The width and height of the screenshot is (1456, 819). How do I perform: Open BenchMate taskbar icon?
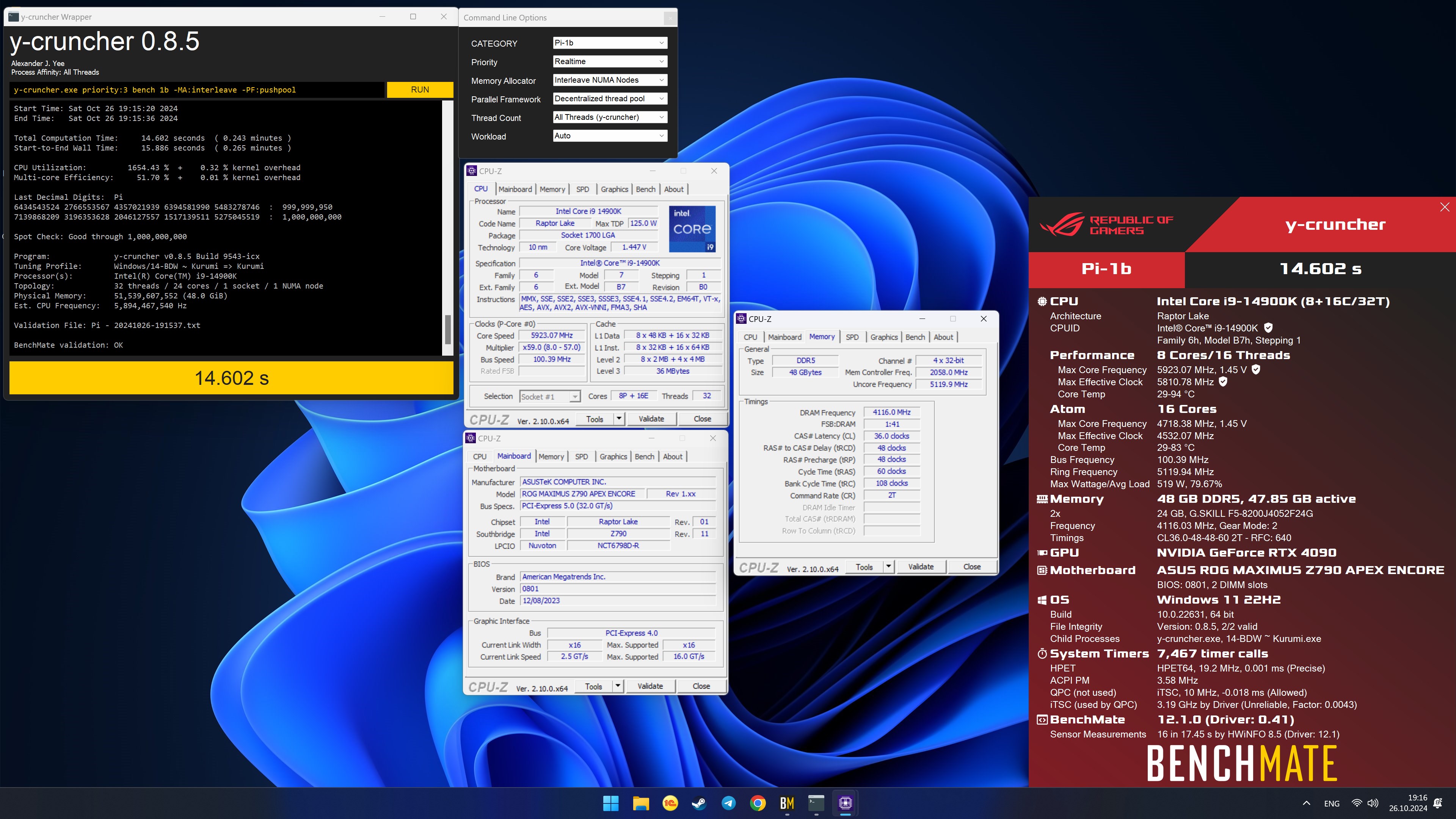(787, 803)
